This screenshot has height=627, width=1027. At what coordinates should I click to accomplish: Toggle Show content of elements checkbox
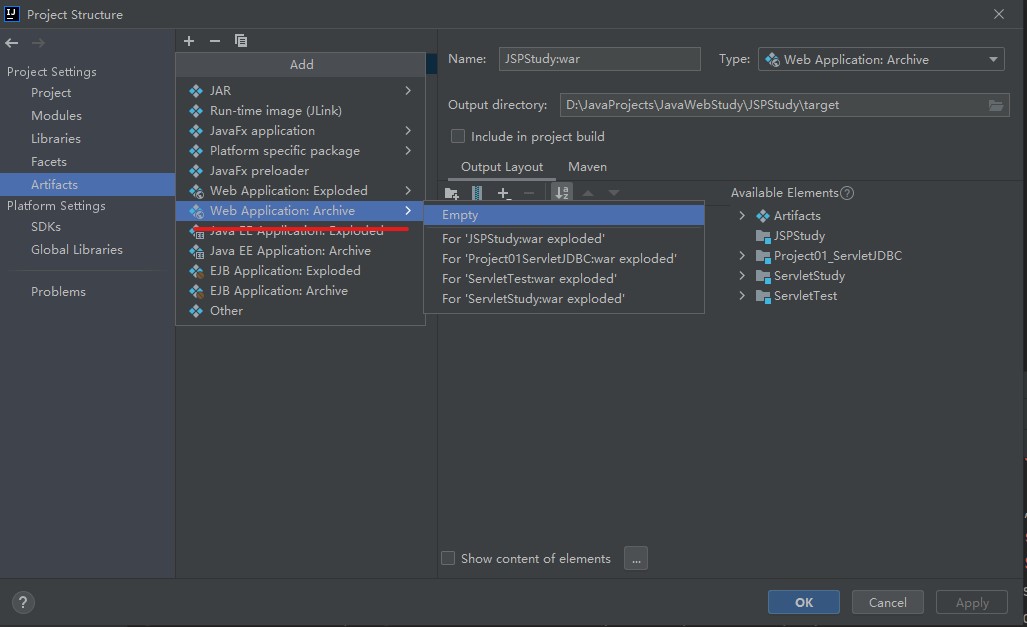point(448,558)
